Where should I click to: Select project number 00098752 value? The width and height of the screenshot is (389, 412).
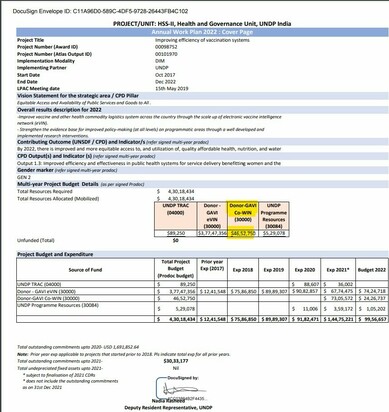(x=166, y=47)
